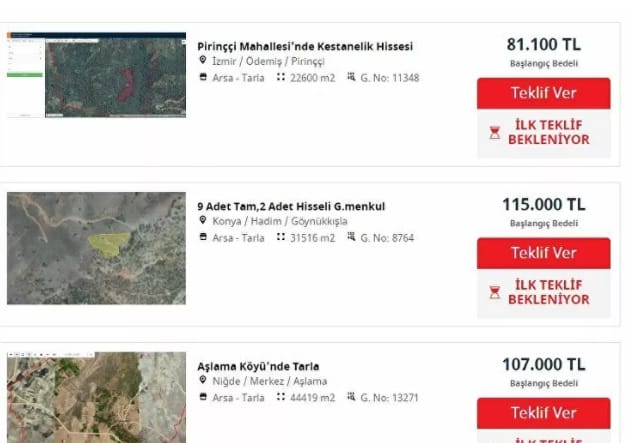Open Pirinççi forest satellite map thumbnail
Screen dimensions: 629x443
coord(96,75)
